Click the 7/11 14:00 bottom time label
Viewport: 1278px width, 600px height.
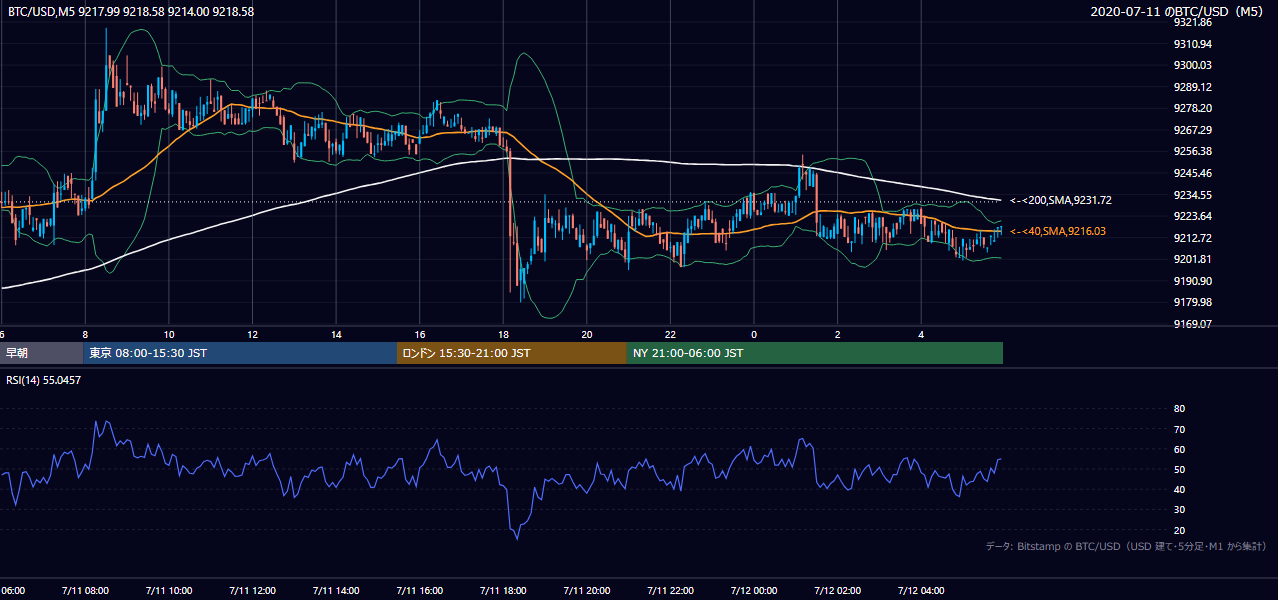pyautogui.click(x=336, y=590)
